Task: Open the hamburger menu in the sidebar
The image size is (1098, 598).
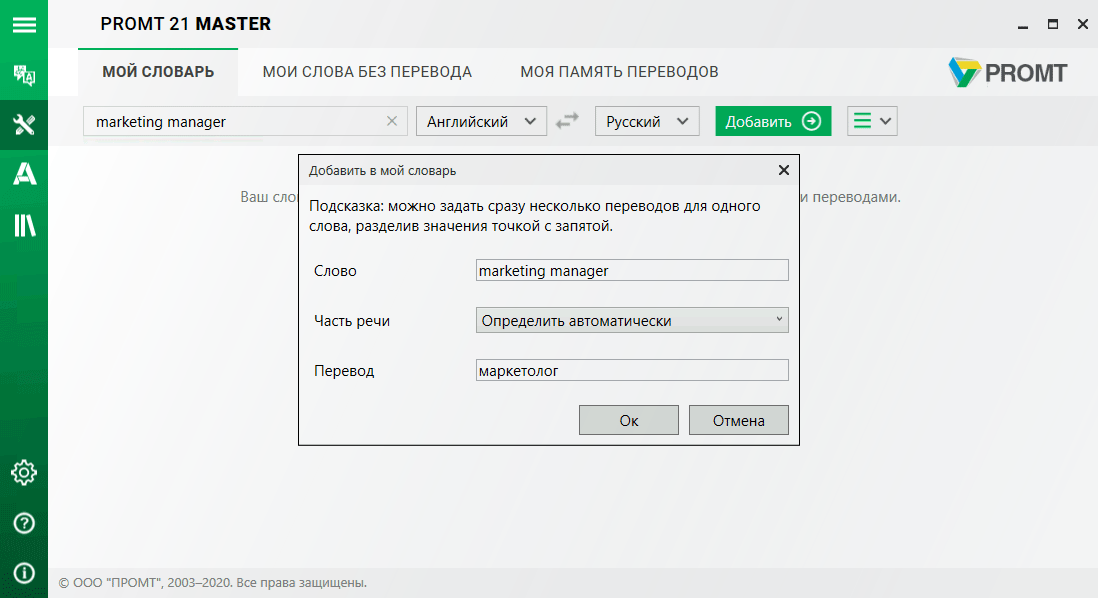Action: click(x=24, y=25)
